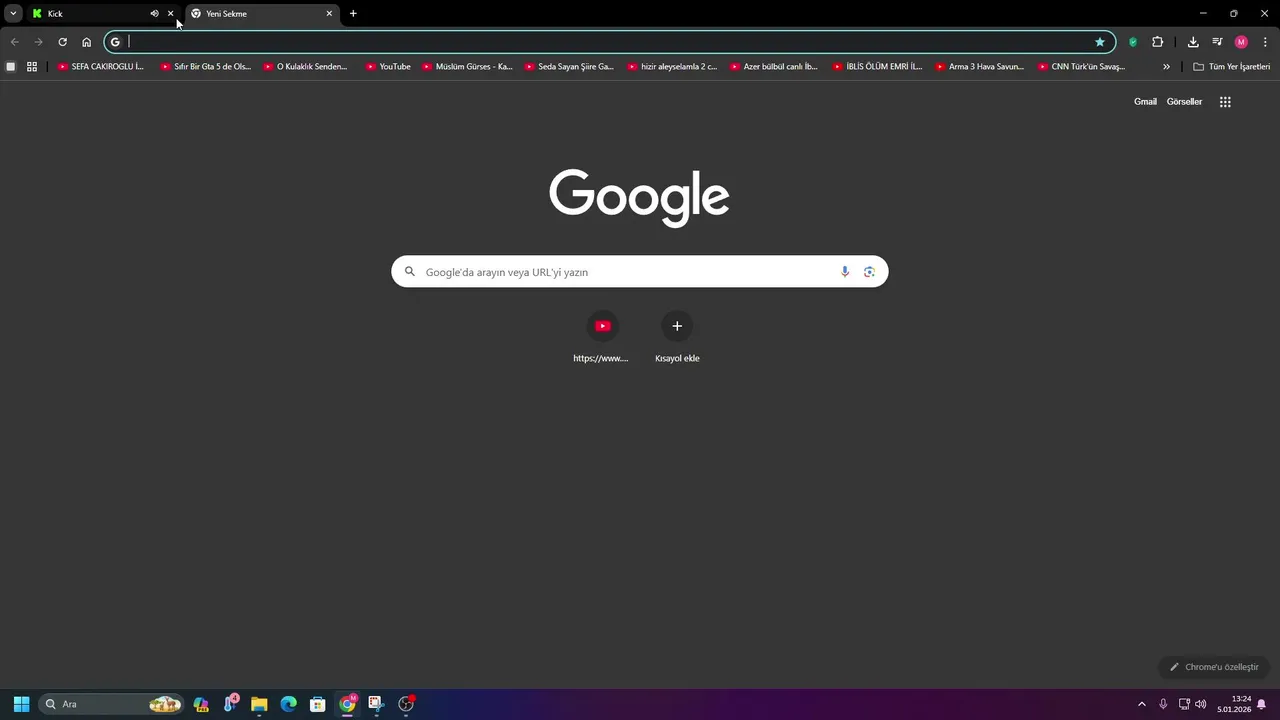Add a shortcut with Kısayol ekle

tap(677, 337)
